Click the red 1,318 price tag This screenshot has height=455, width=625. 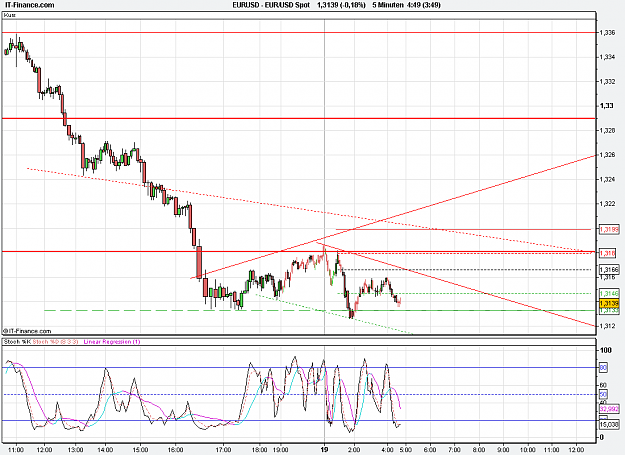(607, 253)
